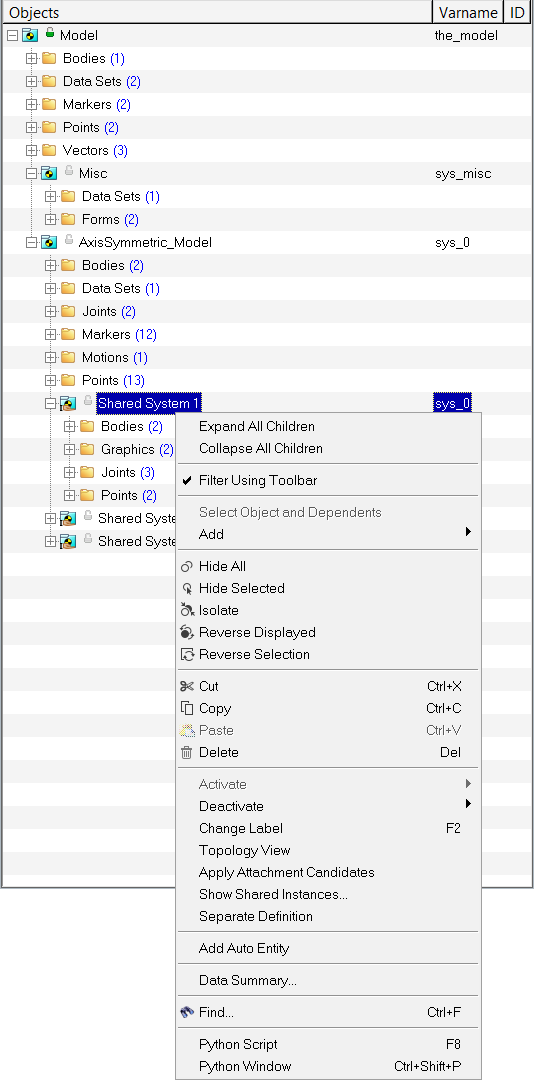
Task: Click the Isolate icon in context menu
Action: (x=187, y=610)
